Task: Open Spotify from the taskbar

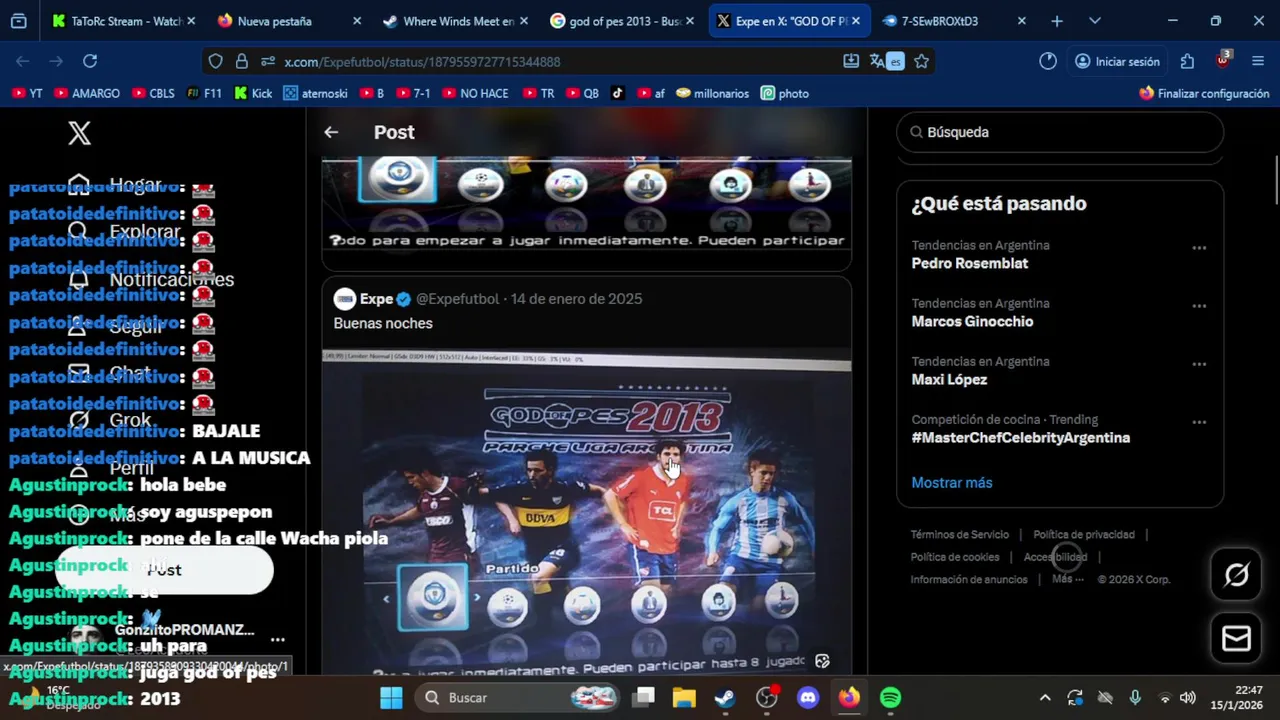Action: coord(890,698)
